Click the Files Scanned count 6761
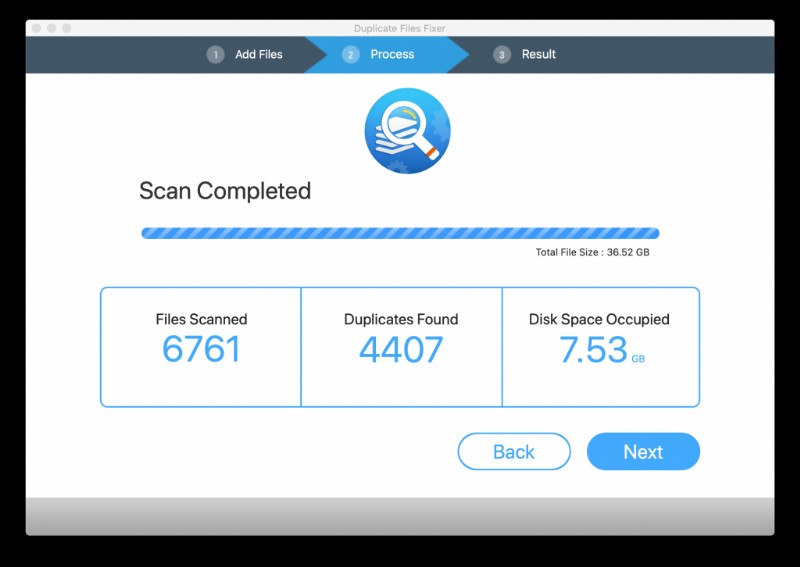This screenshot has height=567, width=800. [x=201, y=350]
